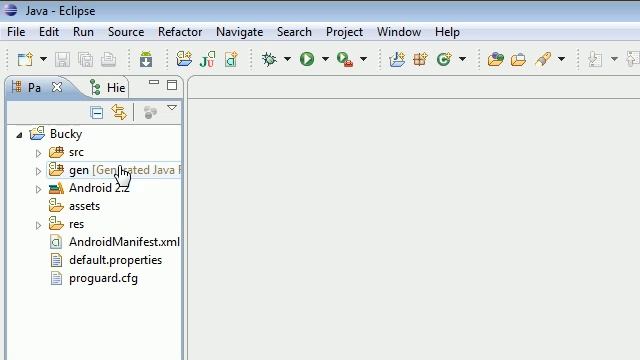640x360 pixels.
Task: Open the New wizard dropdown arrow
Action: click(43, 60)
